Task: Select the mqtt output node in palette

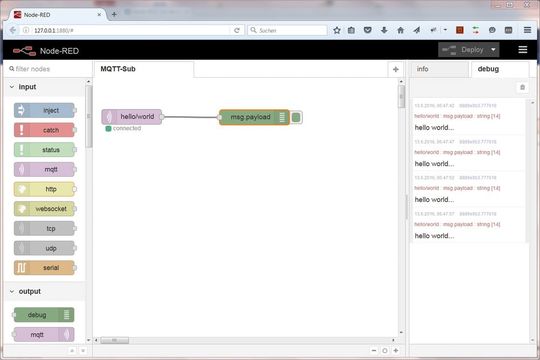Action: 43,334
